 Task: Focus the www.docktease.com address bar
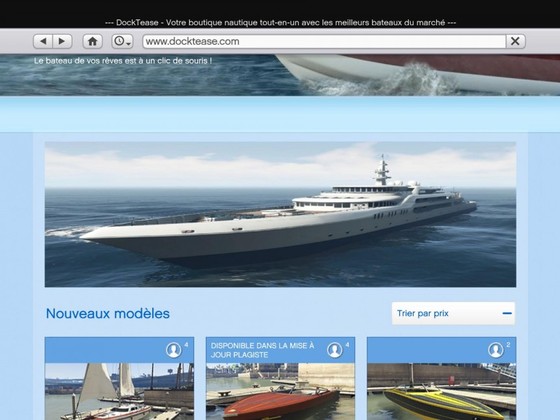pos(324,41)
